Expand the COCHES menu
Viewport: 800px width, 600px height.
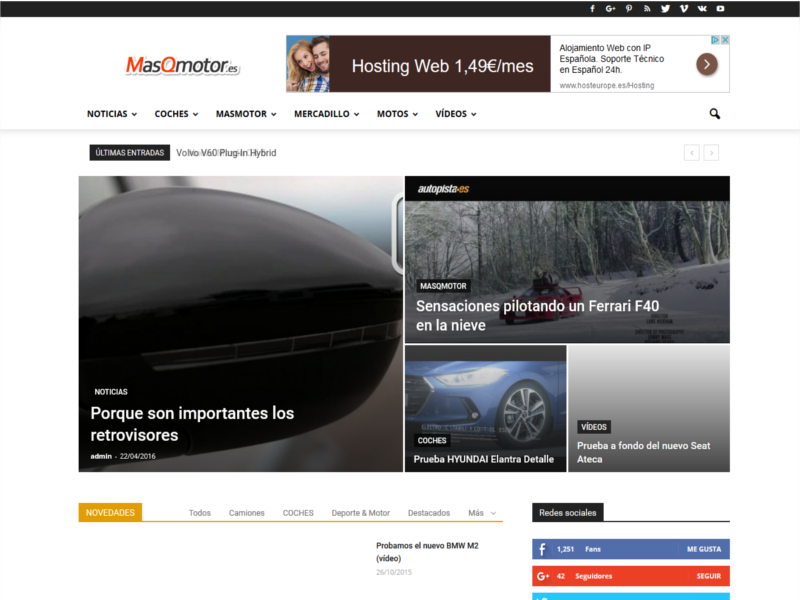point(177,114)
